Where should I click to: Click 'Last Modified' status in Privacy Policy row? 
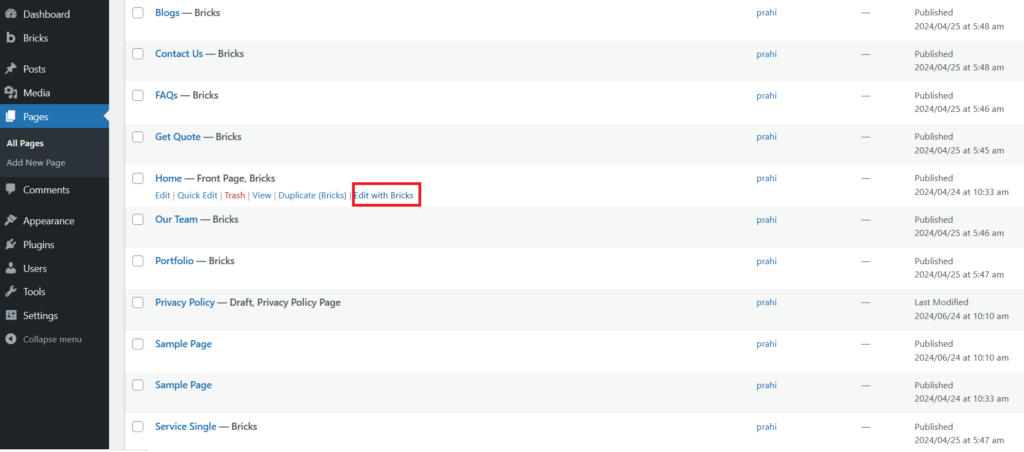(941, 302)
